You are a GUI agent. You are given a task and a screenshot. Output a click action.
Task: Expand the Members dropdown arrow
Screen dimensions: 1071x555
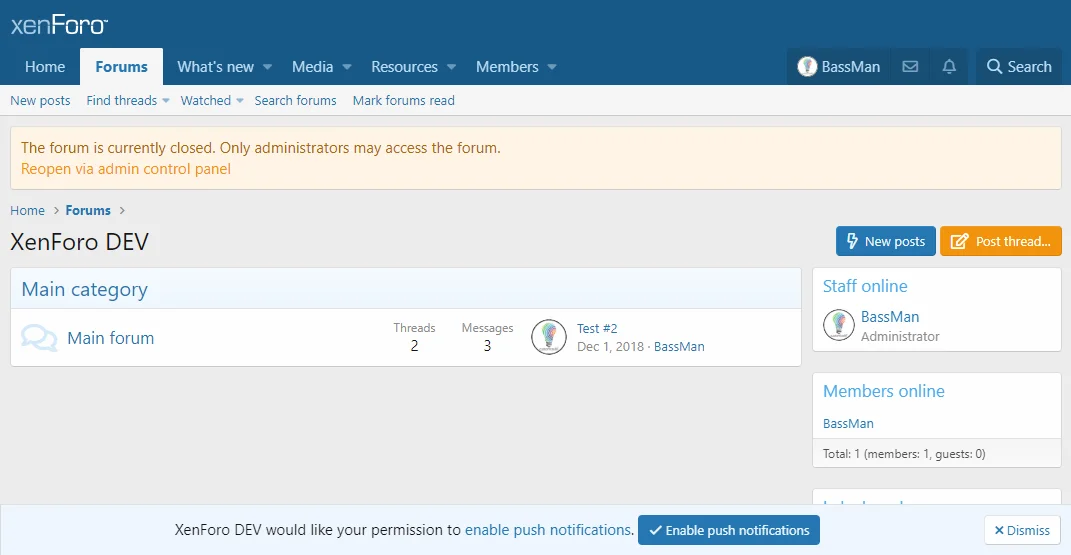552,67
